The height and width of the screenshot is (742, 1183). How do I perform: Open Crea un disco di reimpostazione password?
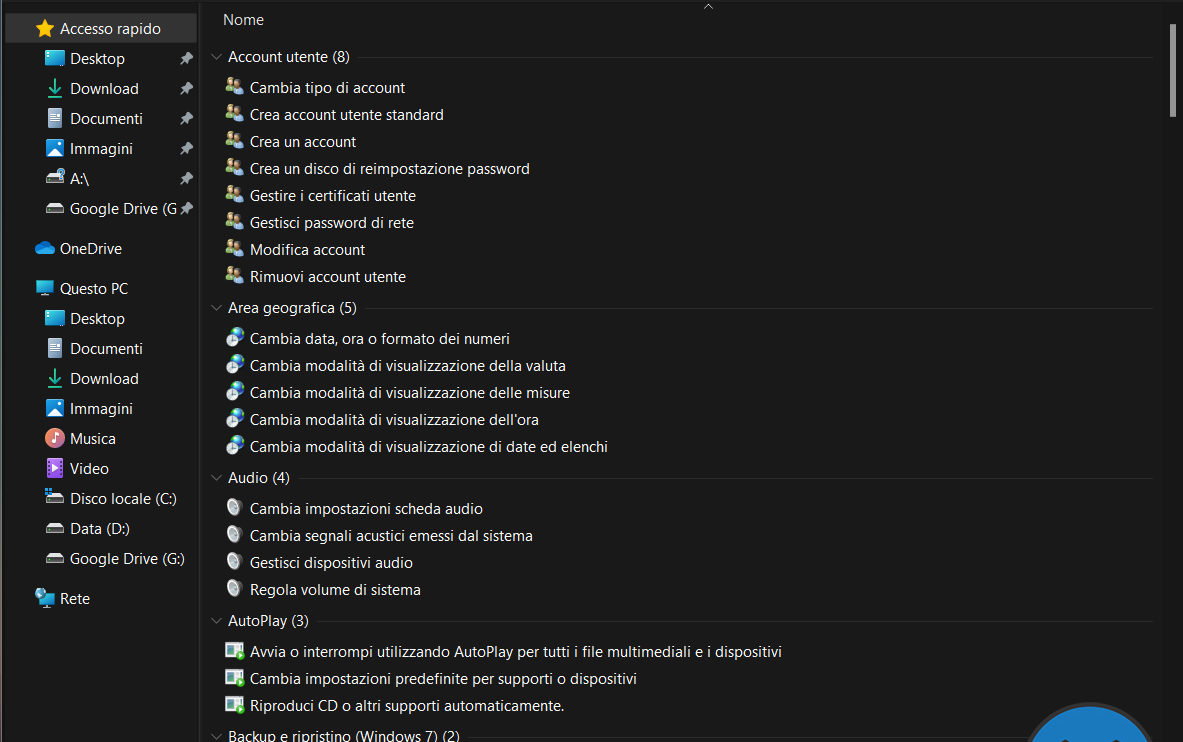[389, 168]
